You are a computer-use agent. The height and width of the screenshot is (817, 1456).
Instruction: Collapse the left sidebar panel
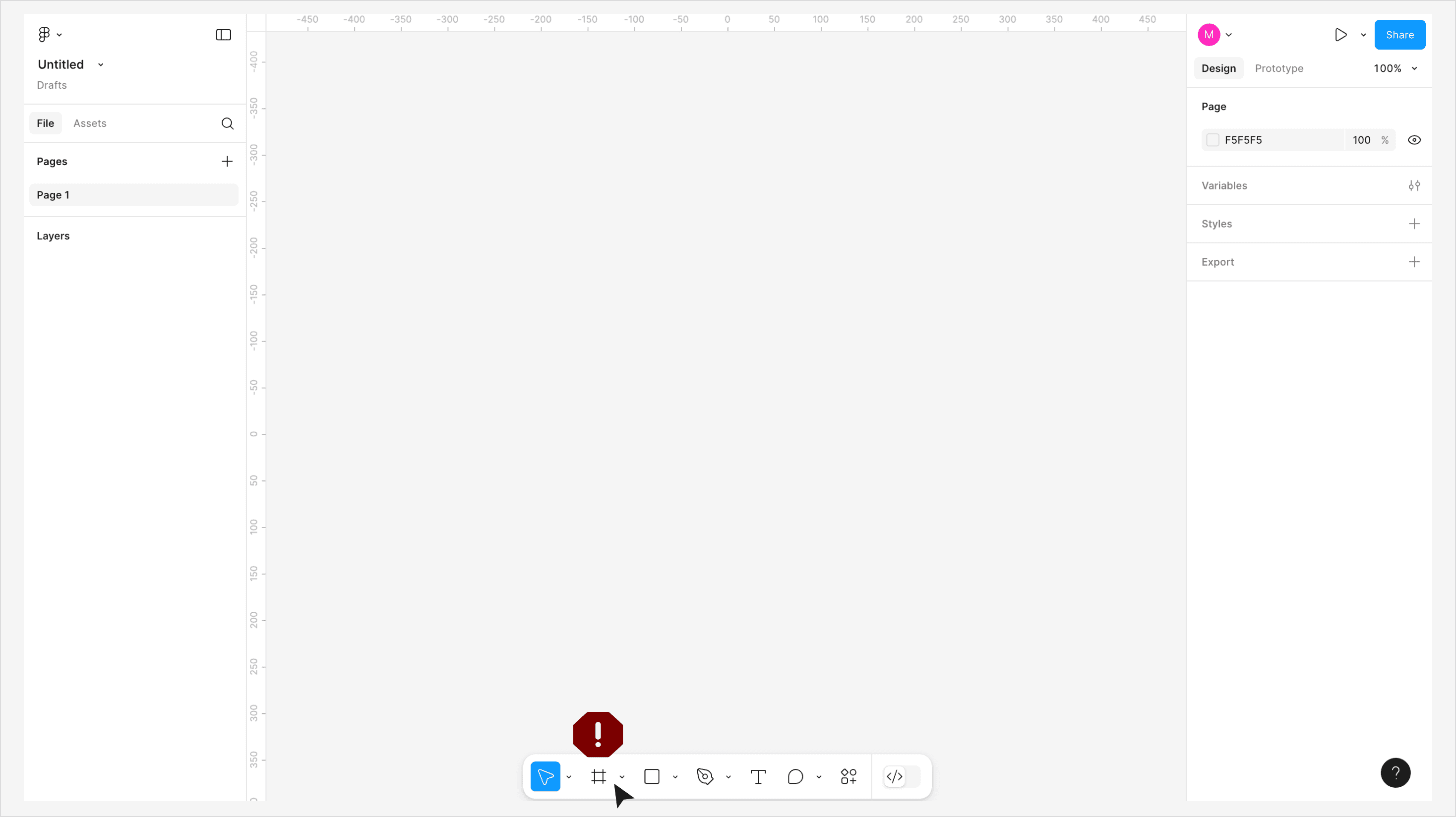[x=223, y=35]
